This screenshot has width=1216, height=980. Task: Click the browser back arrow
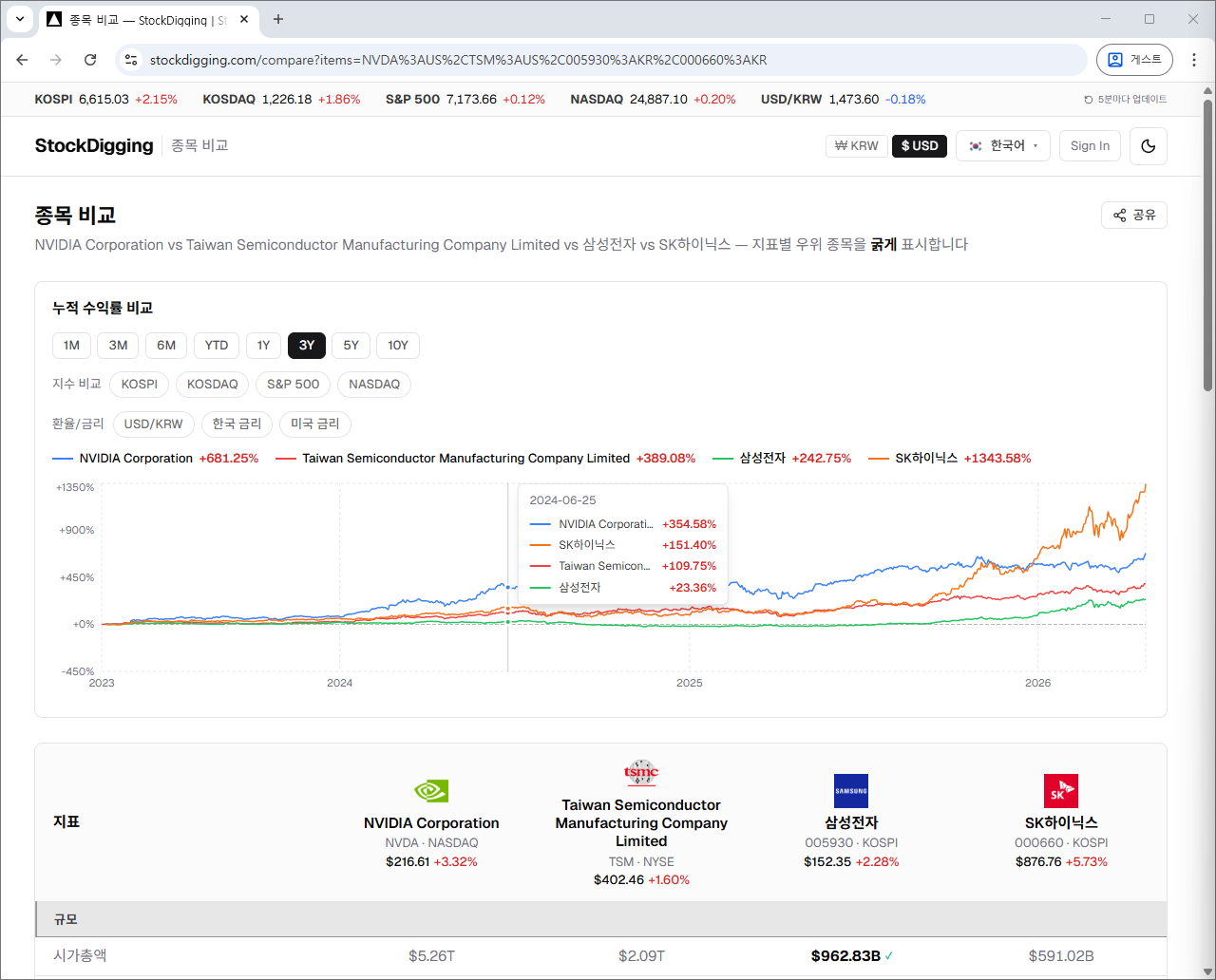click(x=23, y=60)
